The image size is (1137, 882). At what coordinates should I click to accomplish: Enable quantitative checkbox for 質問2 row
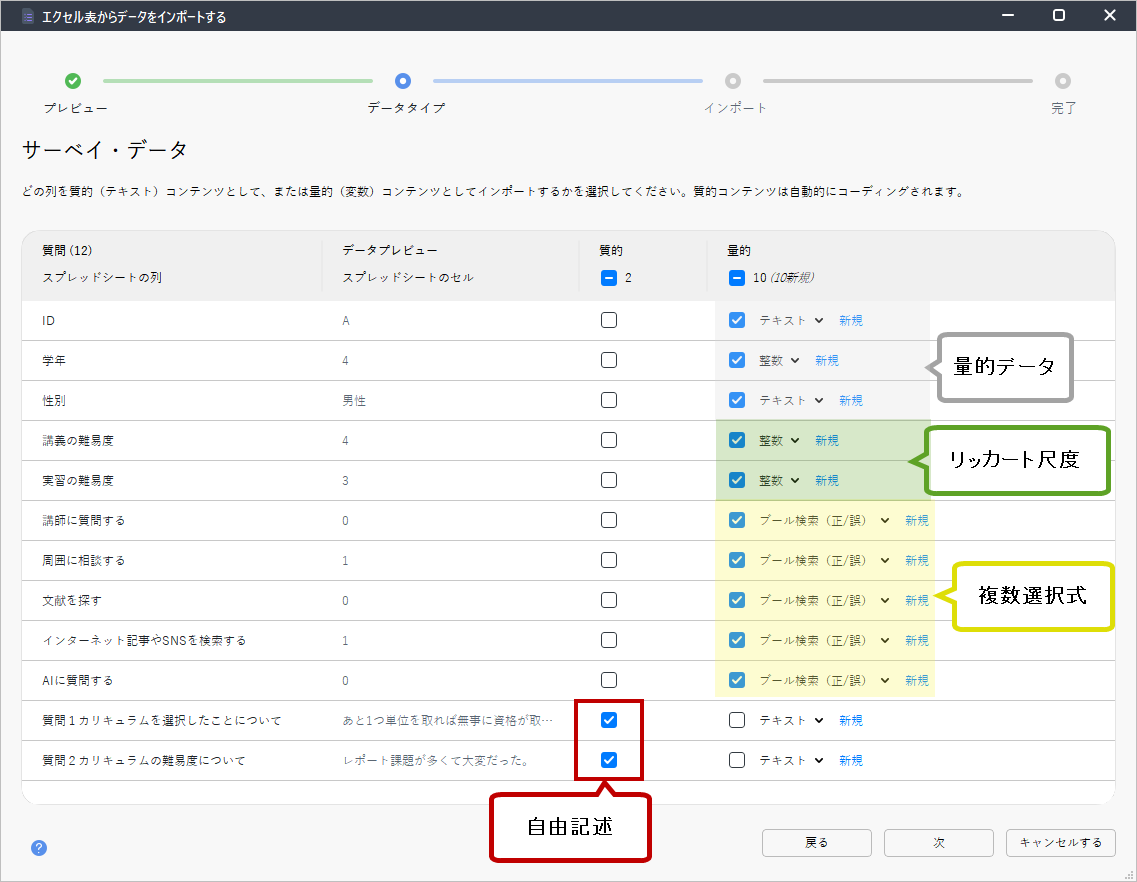[x=737, y=760]
